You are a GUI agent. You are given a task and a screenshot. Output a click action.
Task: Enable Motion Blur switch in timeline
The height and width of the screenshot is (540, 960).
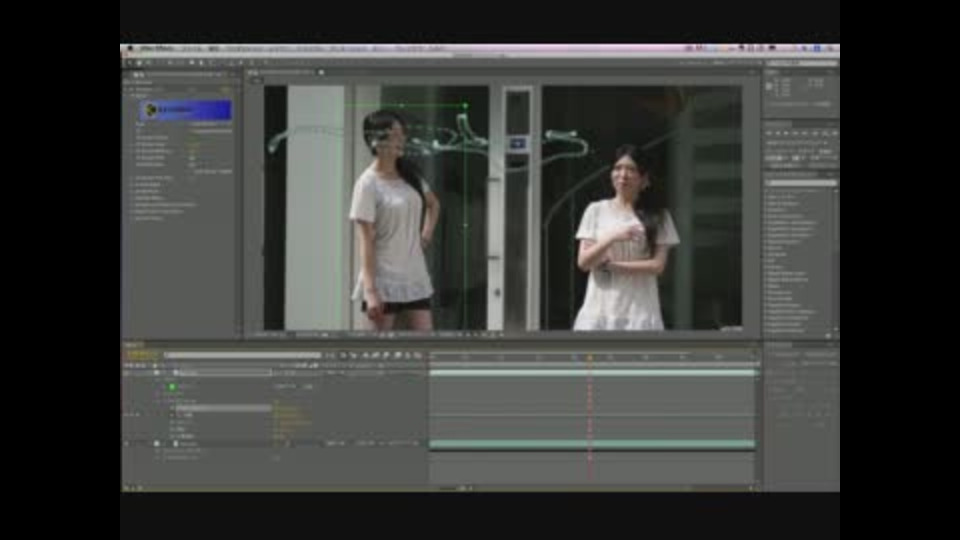(386, 354)
